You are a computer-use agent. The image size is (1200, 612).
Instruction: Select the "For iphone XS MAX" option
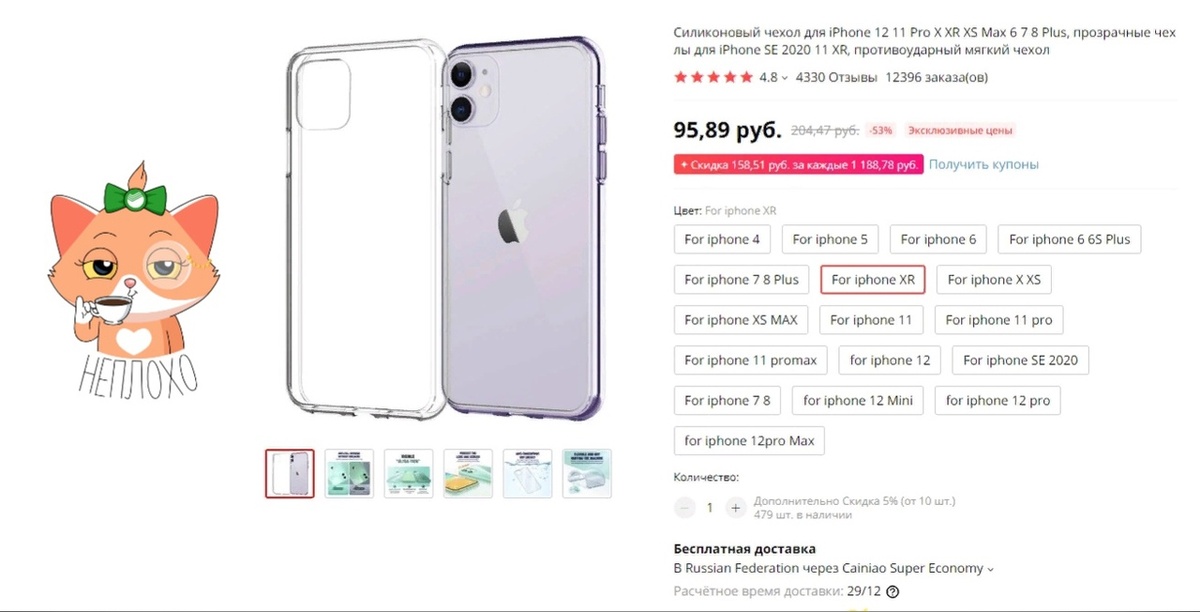(741, 319)
